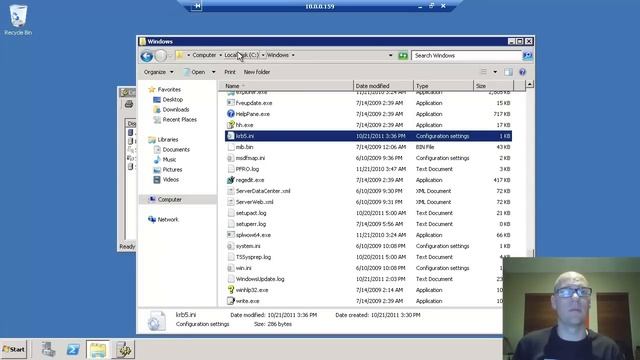Click Desktop in Favorites

click(172, 100)
